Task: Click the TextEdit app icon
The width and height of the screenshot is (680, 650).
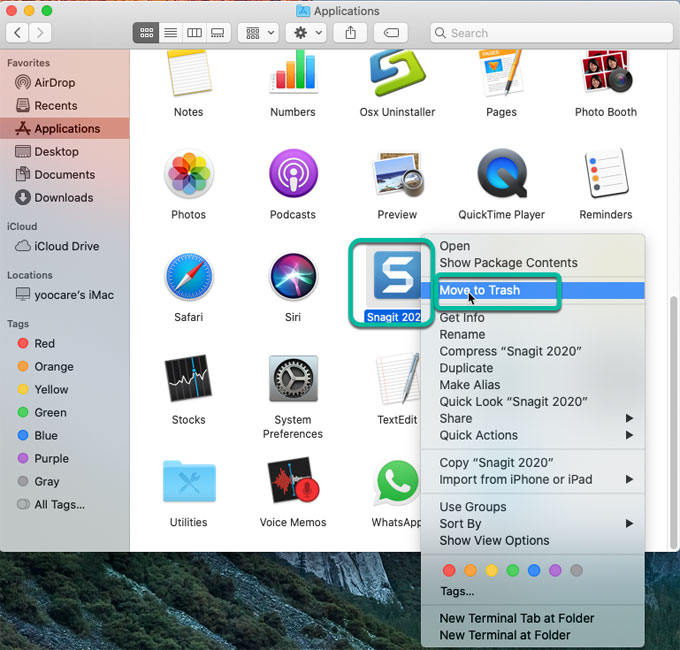Action: (398, 378)
